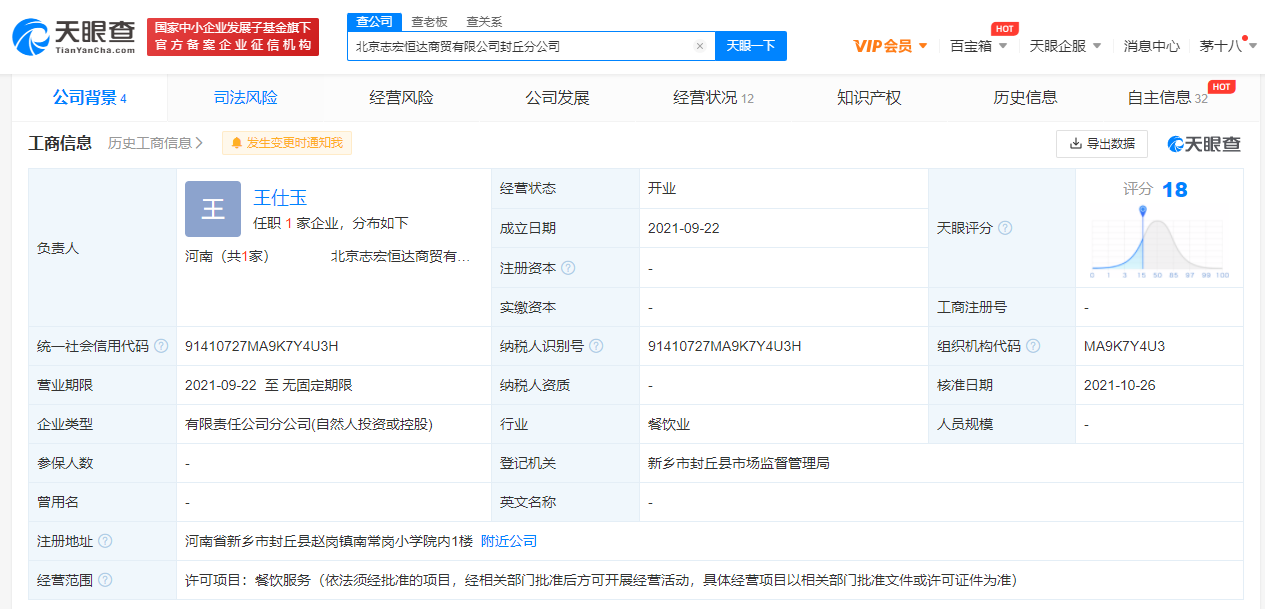
Task: Click the help icon beside 经营范围
Action: click(105, 580)
